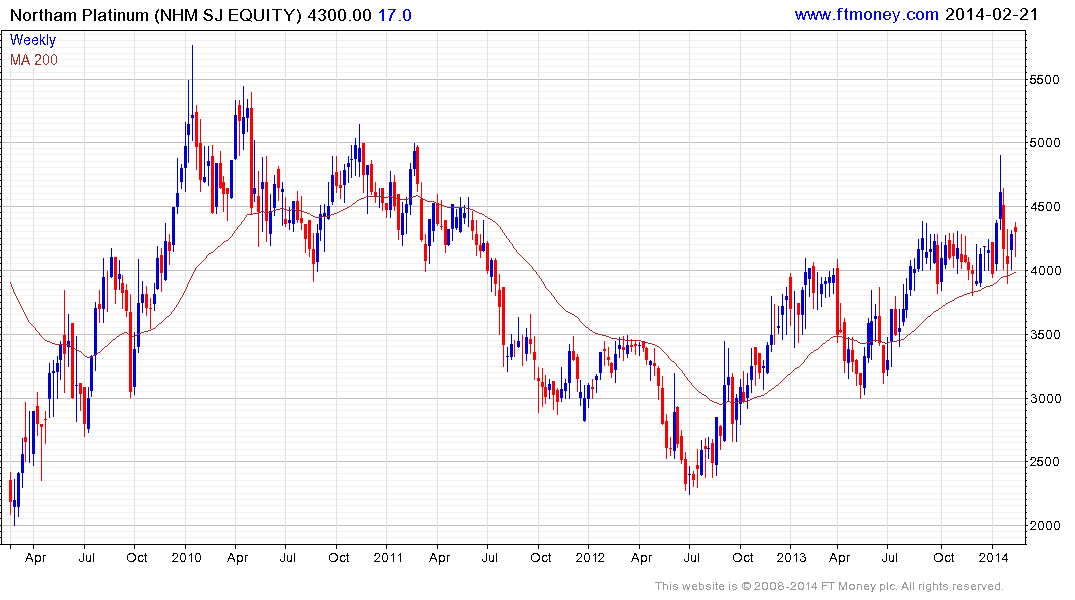Click the 3500 price axis label

[x=1045, y=335]
